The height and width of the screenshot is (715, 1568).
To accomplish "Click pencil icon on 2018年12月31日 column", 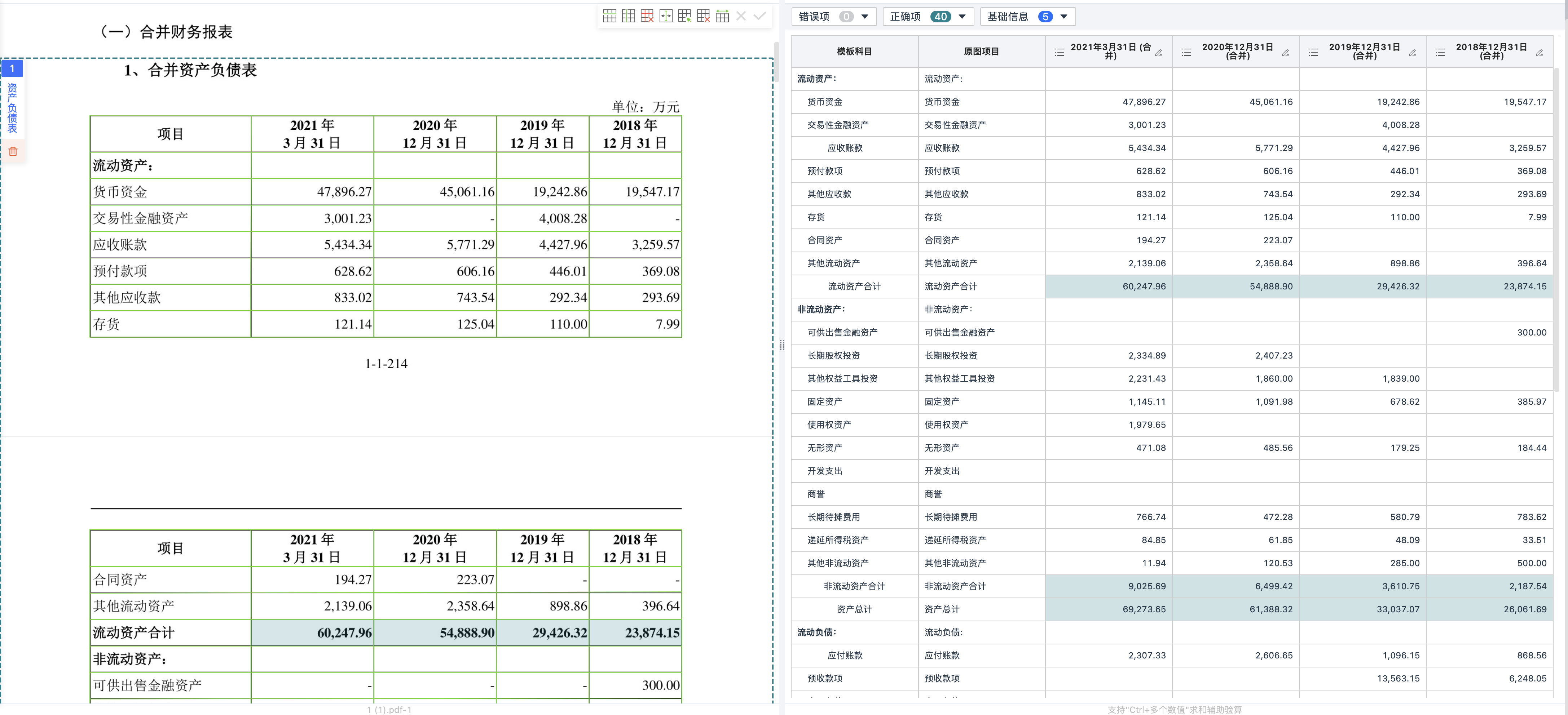I will tap(1539, 52).
